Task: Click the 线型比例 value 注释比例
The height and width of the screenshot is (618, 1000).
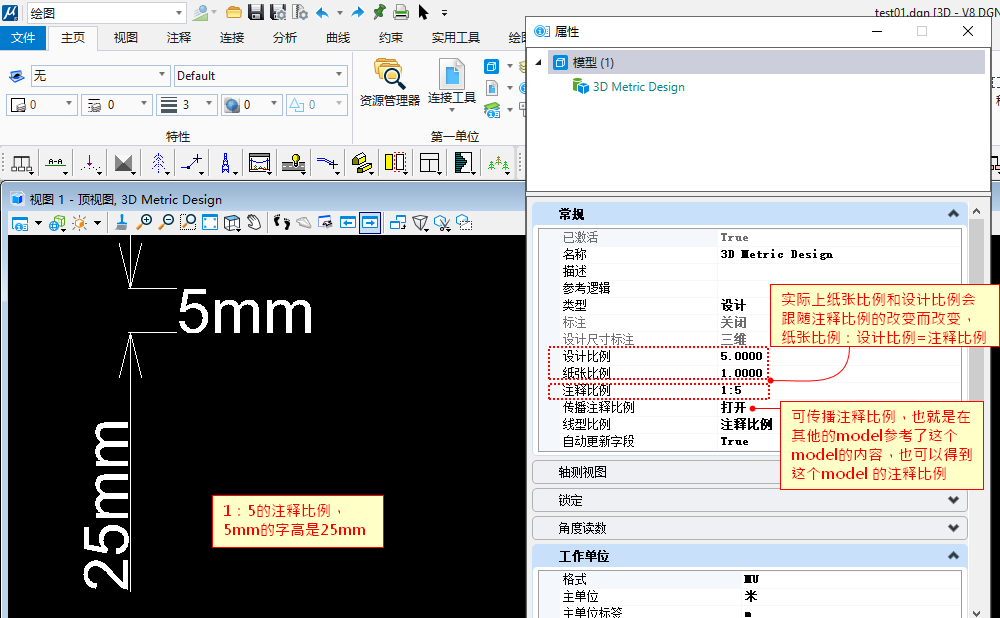Action: (x=746, y=424)
